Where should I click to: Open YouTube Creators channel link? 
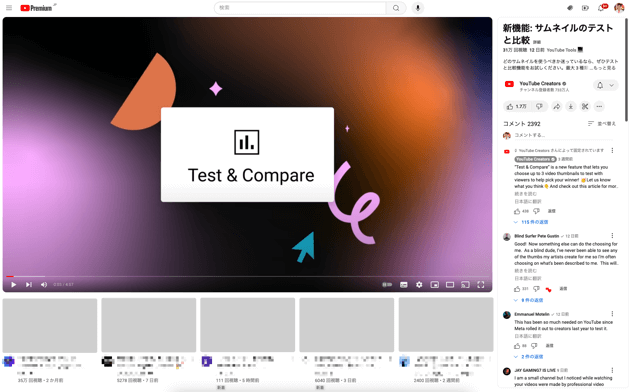[x=540, y=84]
